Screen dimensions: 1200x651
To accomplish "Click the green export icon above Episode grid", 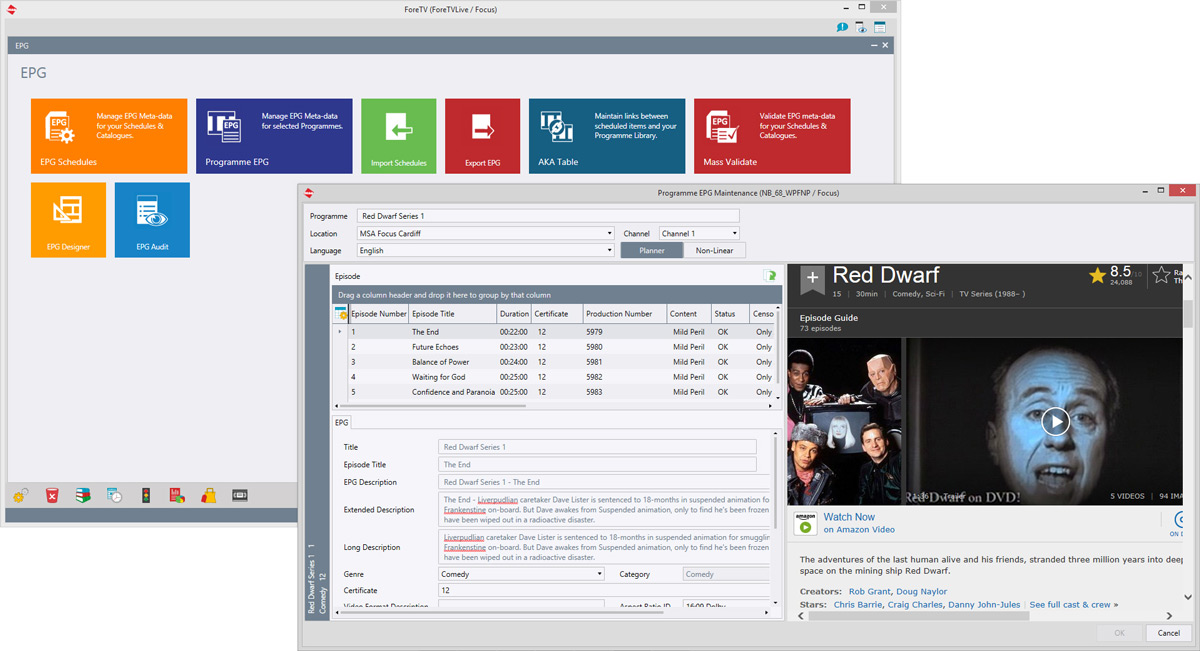I will coord(770,276).
